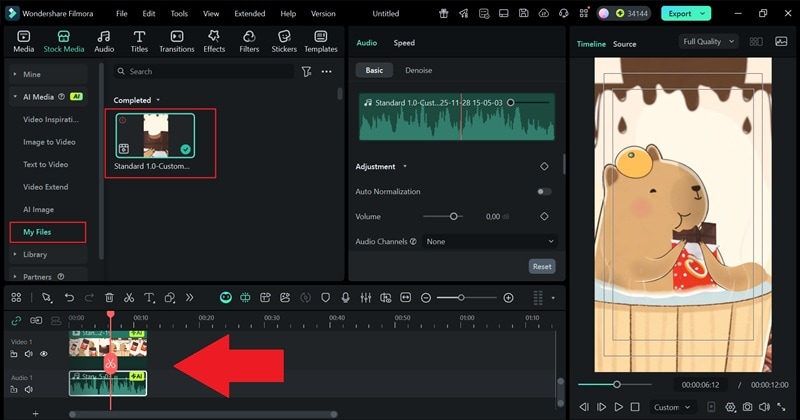
Task: Open the Audio library tab
Action: [x=104, y=41]
